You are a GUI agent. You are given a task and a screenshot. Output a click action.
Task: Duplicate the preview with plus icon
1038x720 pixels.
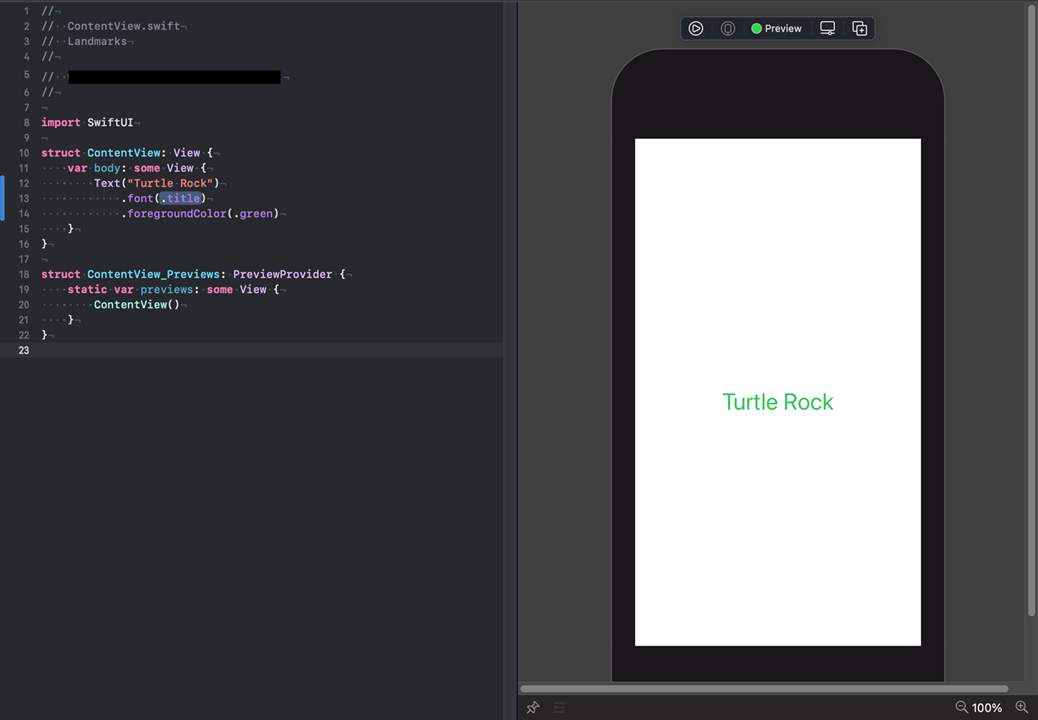pos(859,28)
